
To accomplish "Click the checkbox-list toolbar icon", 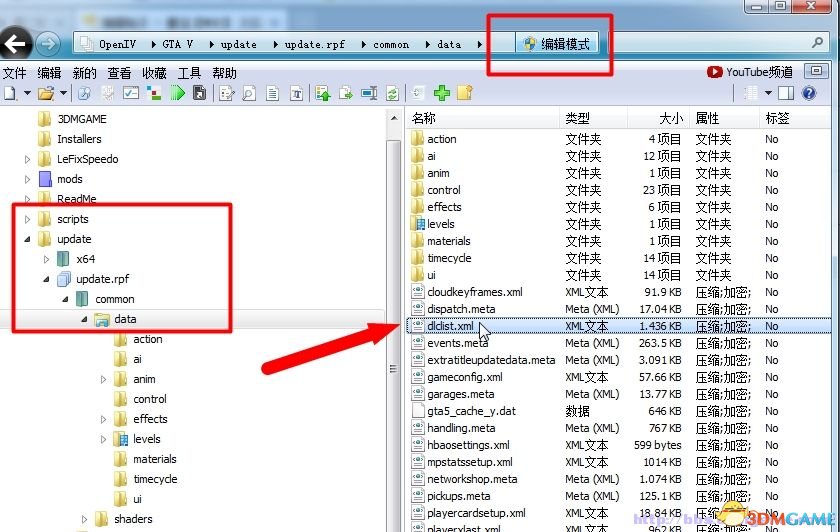I will 131,93.
